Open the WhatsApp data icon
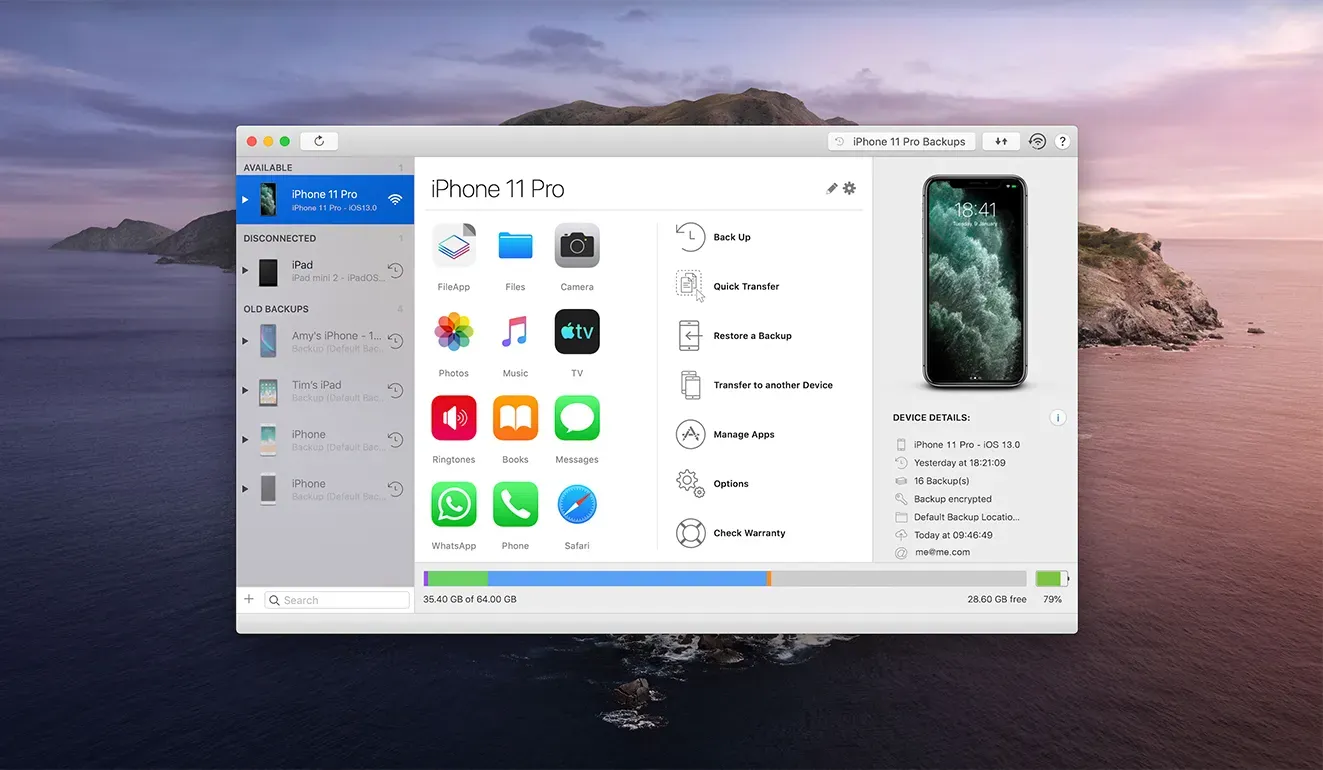 [x=454, y=505]
